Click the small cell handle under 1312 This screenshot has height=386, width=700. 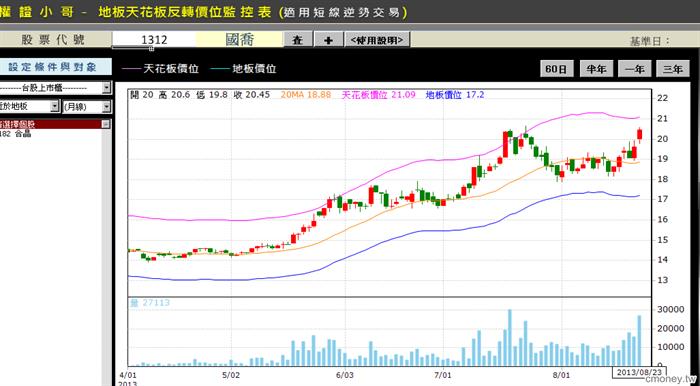pyautogui.click(x=151, y=49)
